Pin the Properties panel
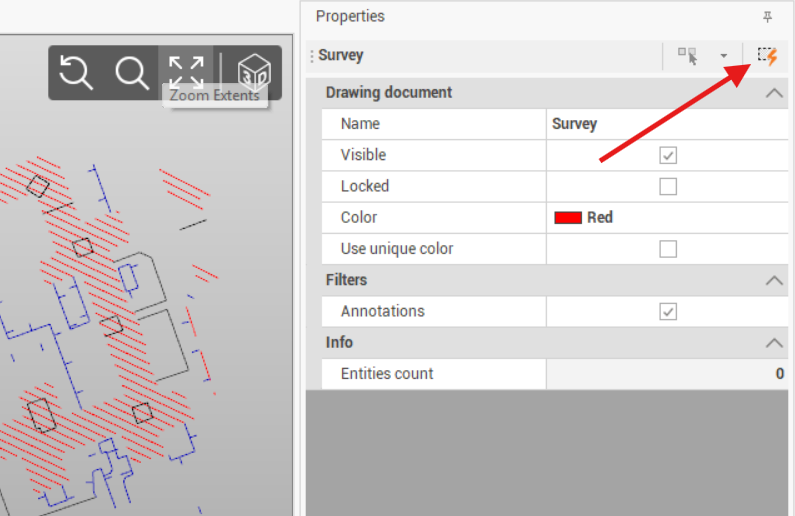This screenshot has width=795, height=516. click(x=767, y=17)
